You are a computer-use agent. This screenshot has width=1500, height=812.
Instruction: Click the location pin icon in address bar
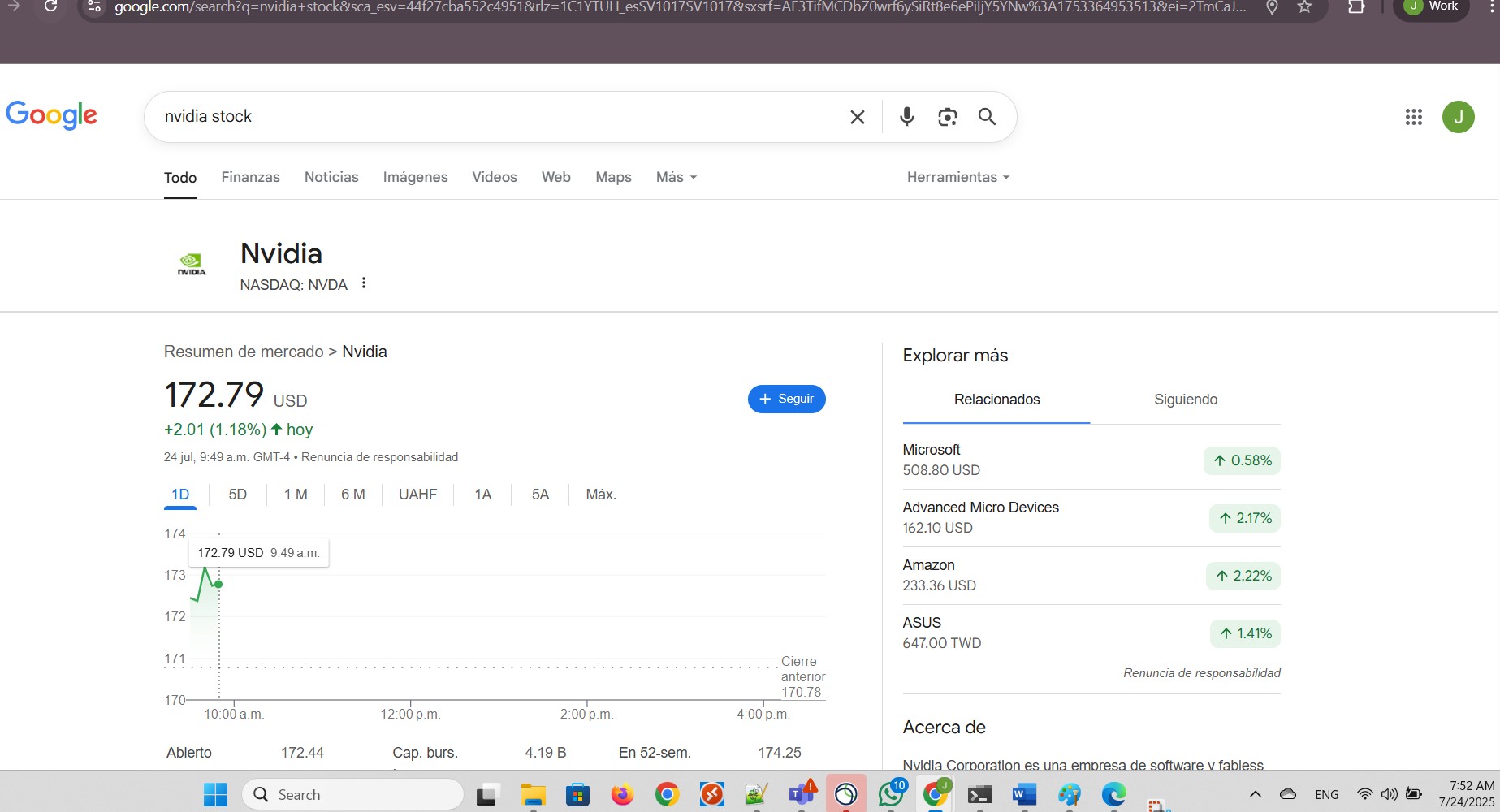[1272, 7]
